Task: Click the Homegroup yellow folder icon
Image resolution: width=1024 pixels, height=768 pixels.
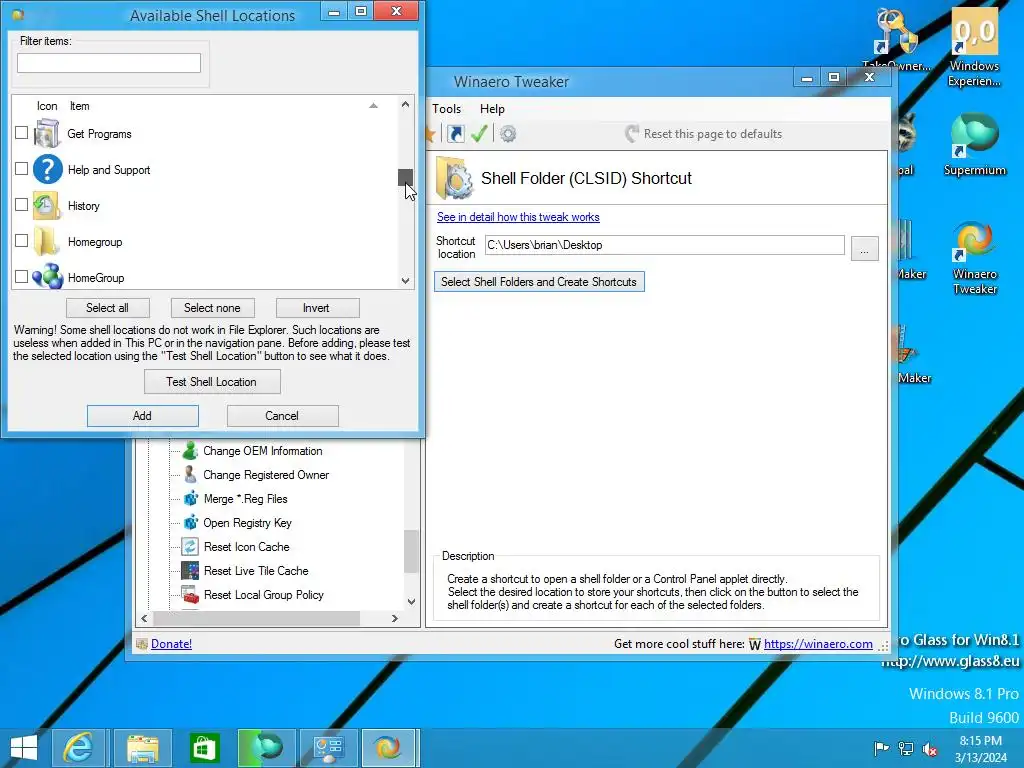Action: click(x=47, y=241)
